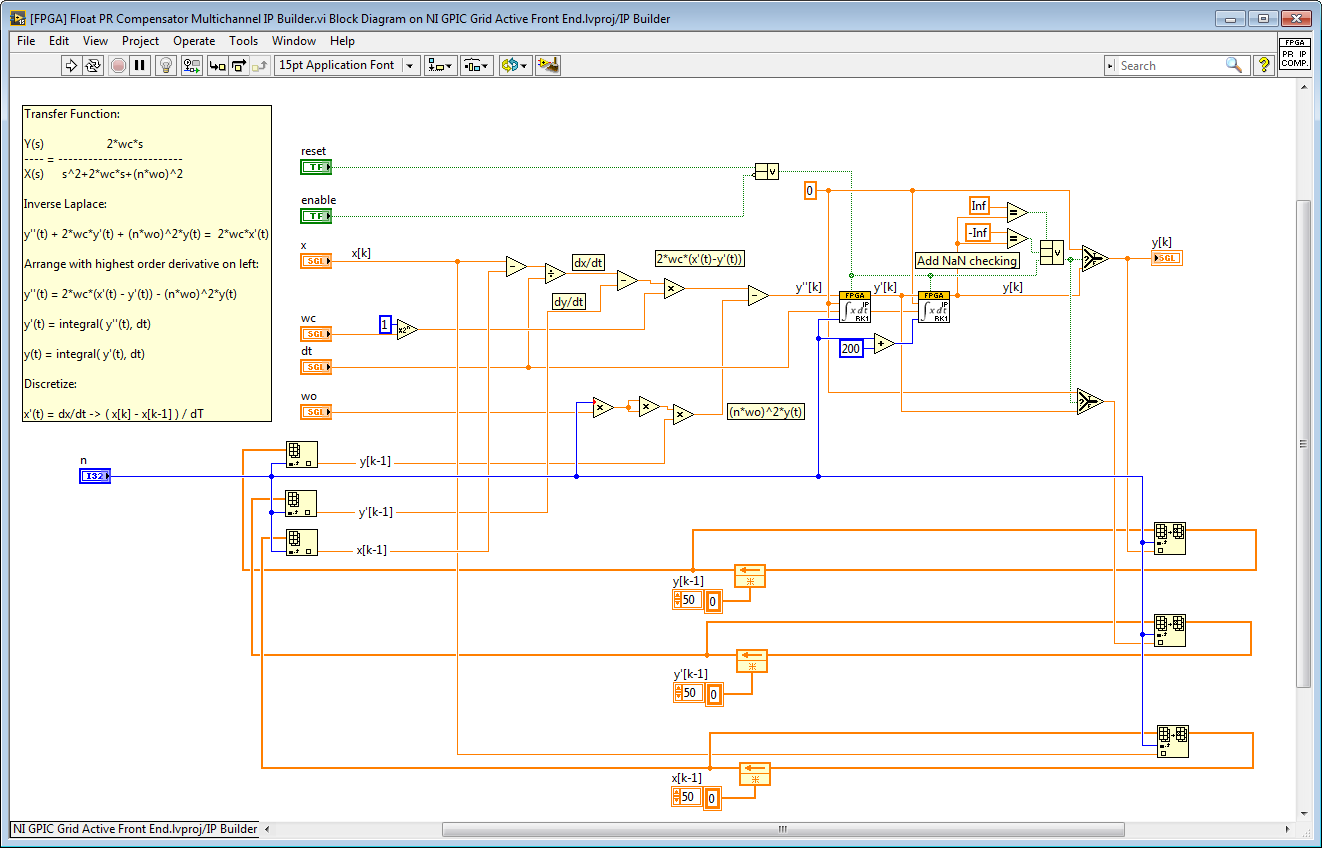
Task: Click the dx/dt label
Action: (588, 263)
